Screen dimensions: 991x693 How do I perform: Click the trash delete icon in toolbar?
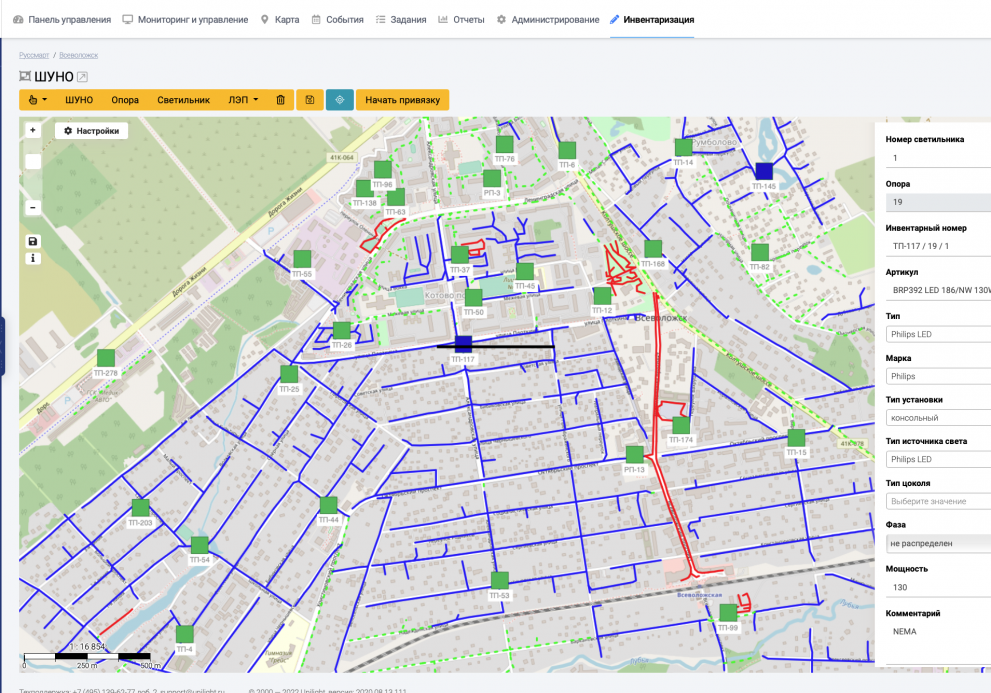coord(280,100)
